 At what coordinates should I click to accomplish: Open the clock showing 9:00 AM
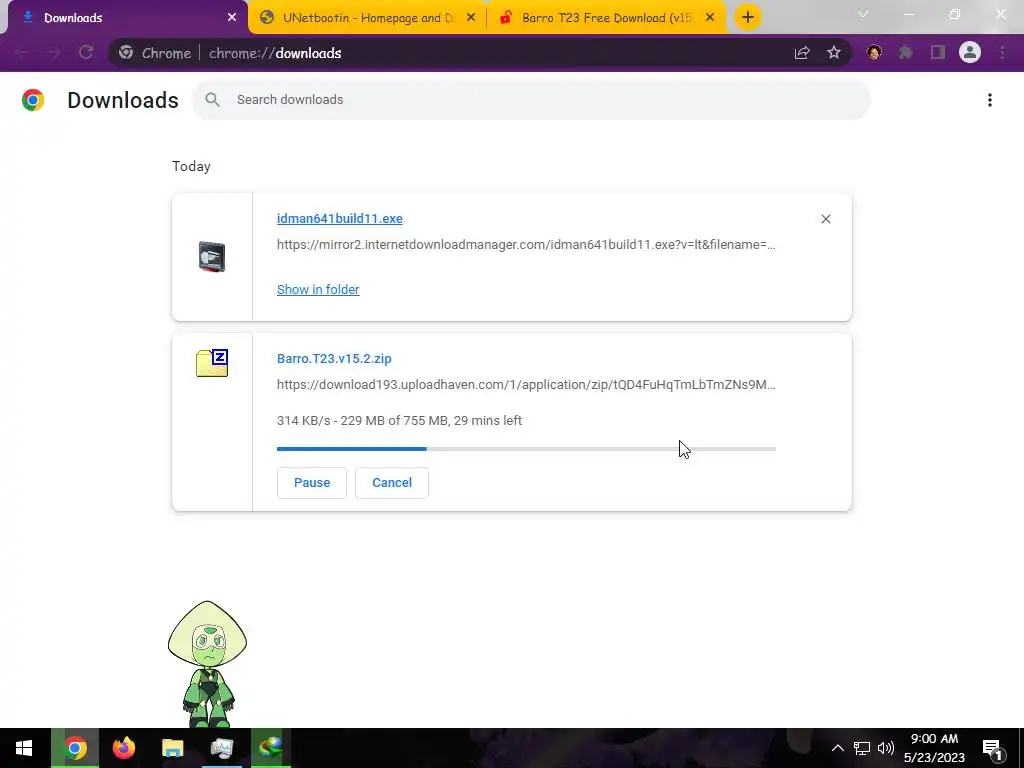935,748
